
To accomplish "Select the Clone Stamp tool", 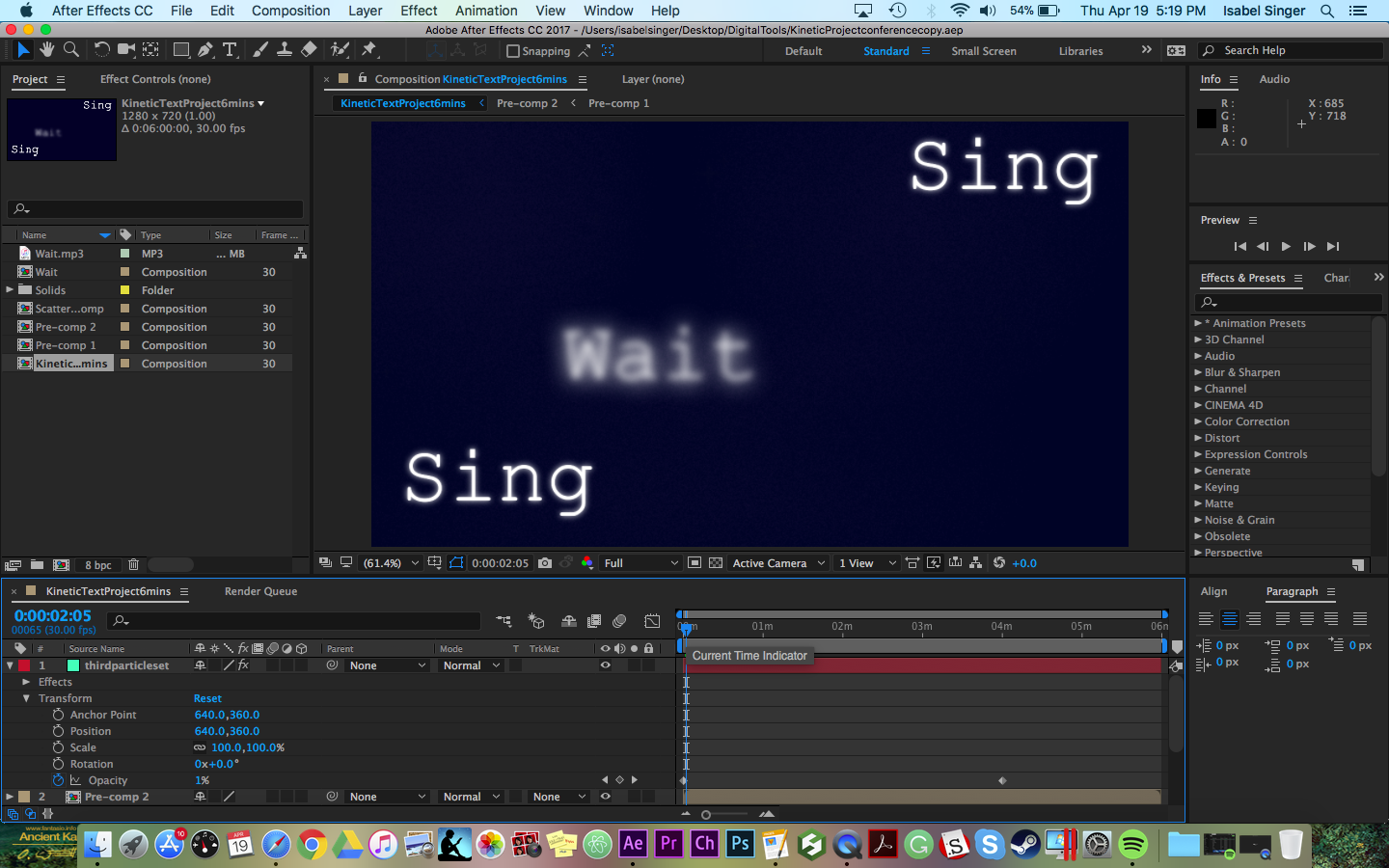I will pos(285,50).
